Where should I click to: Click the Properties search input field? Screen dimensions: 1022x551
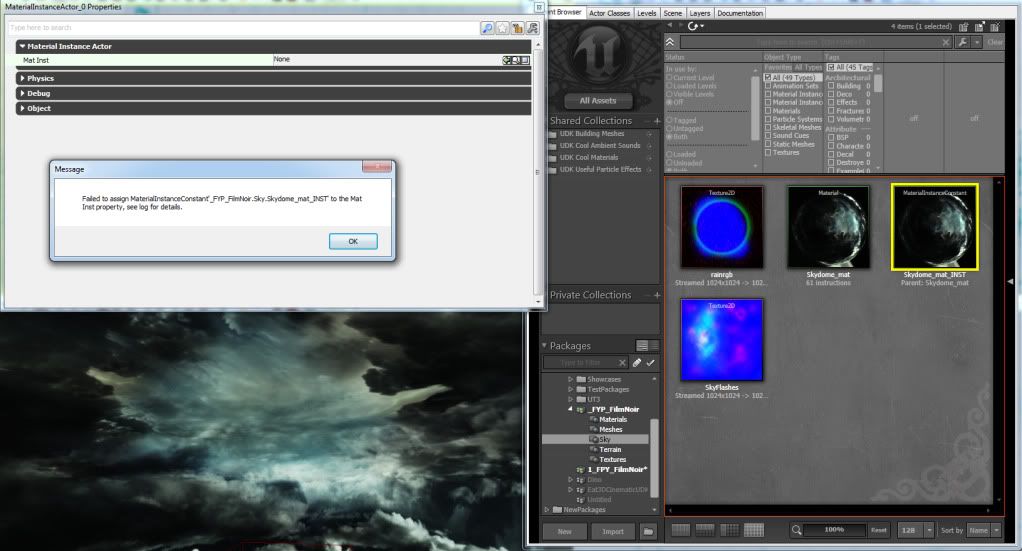tap(244, 28)
